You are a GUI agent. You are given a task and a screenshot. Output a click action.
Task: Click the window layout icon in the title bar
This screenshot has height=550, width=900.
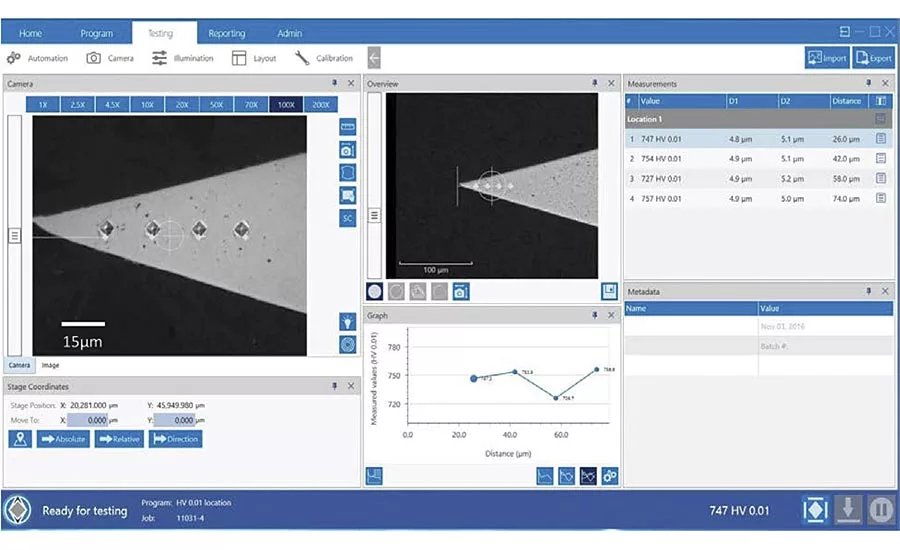coord(845,32)
